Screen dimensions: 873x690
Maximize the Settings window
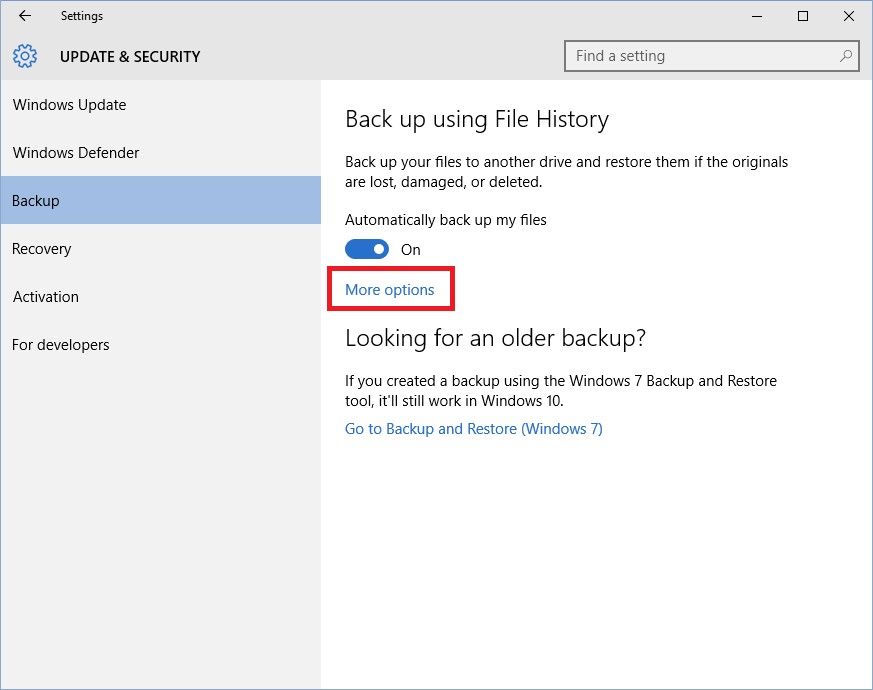point(803,16)
